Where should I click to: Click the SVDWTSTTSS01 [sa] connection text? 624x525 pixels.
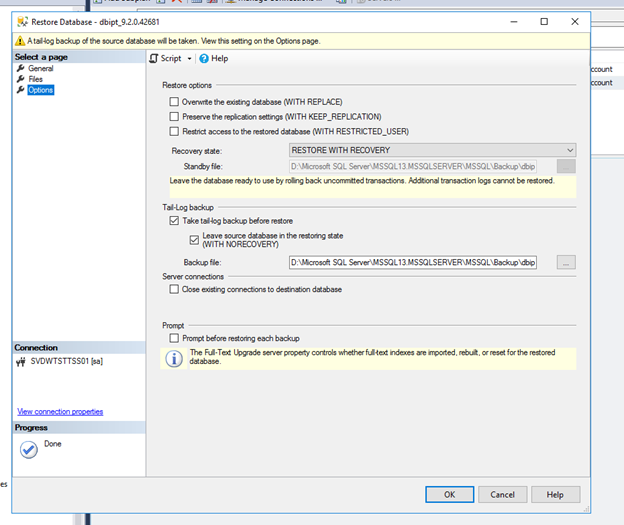coord(66,361)
